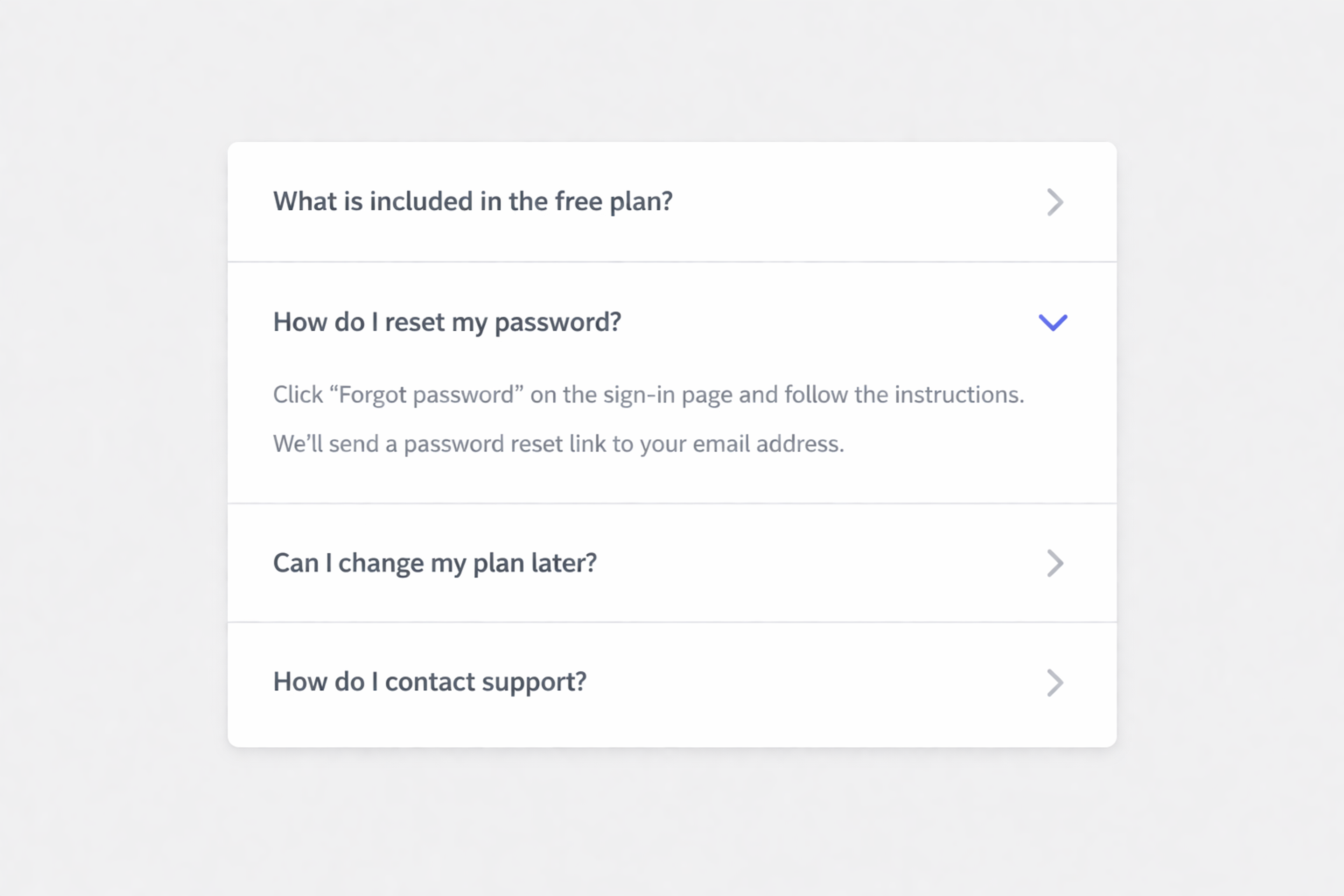Viewport: 1344px width, 896px height.
Task: Click the sentence mentioning 'Forgot password'
Action: pyautogui.click(x=649, y=394)
